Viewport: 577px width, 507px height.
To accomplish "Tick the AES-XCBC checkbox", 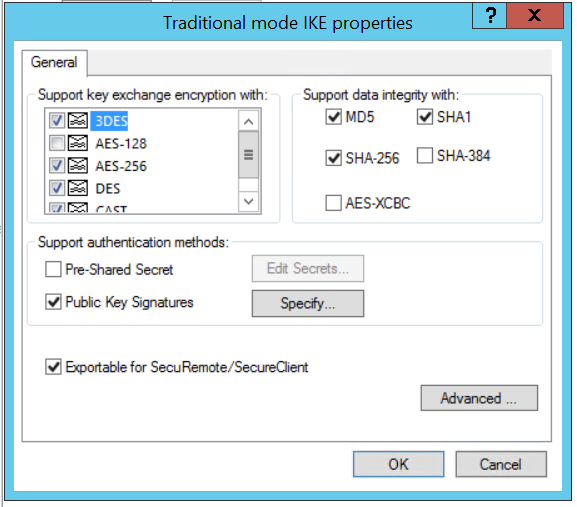I will tap(333, 203).
